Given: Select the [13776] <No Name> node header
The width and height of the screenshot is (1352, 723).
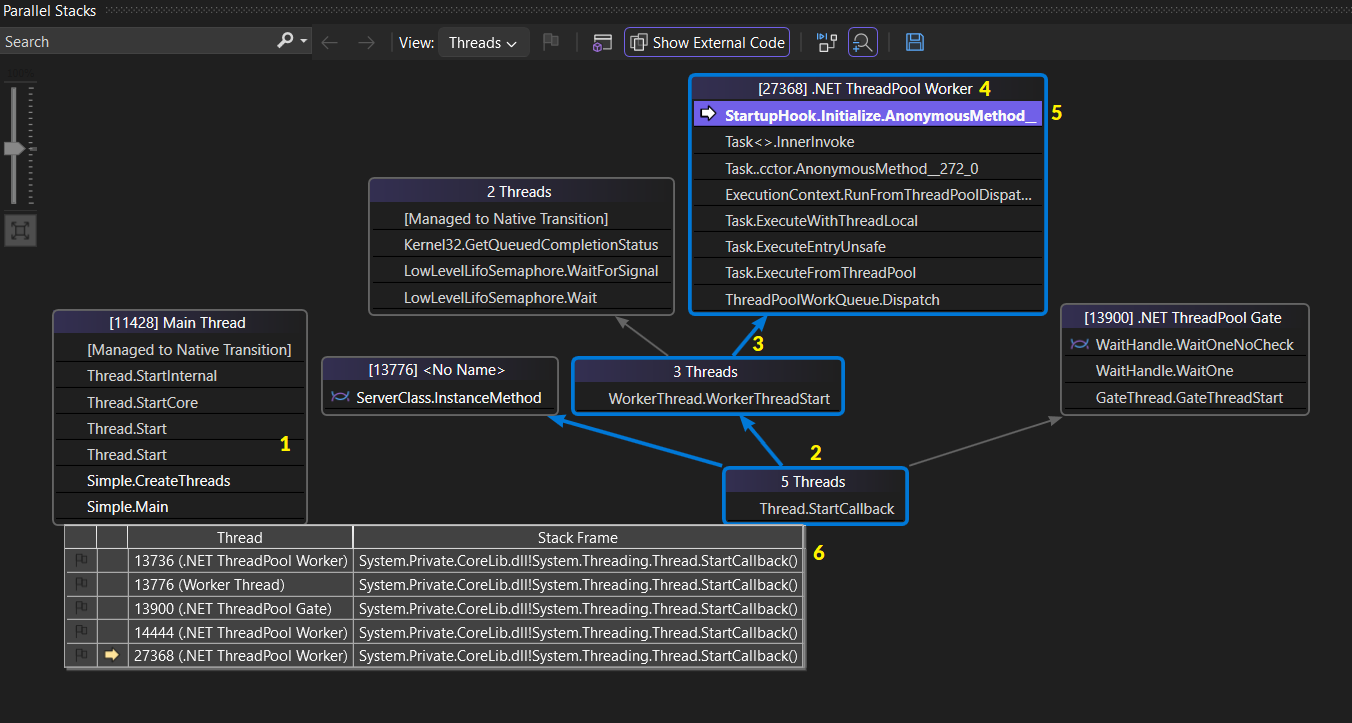Looking at the screenshot, I should tap(438, 371).
